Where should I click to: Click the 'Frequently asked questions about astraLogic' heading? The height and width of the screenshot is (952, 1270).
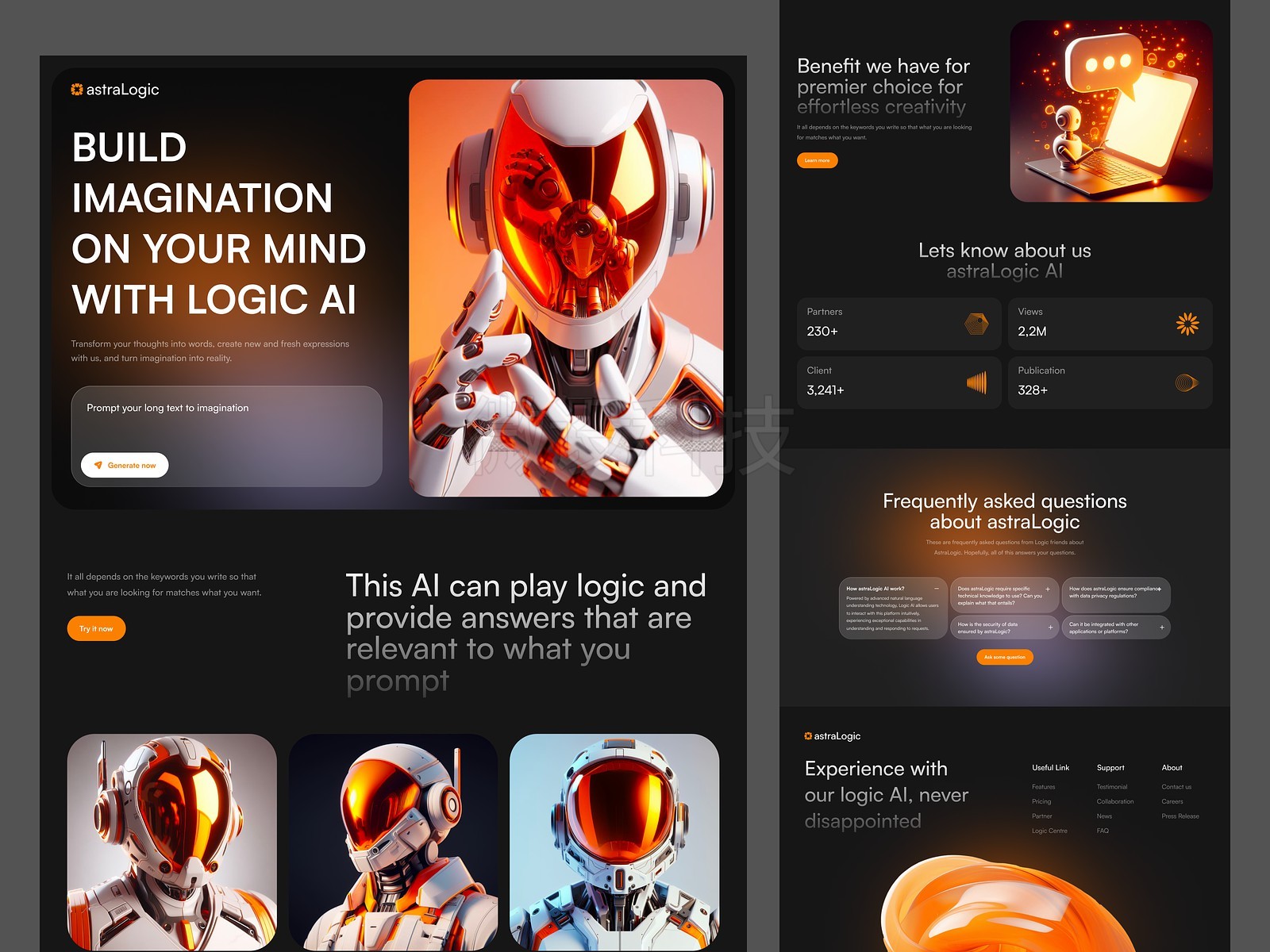[x=1004, y=511]
